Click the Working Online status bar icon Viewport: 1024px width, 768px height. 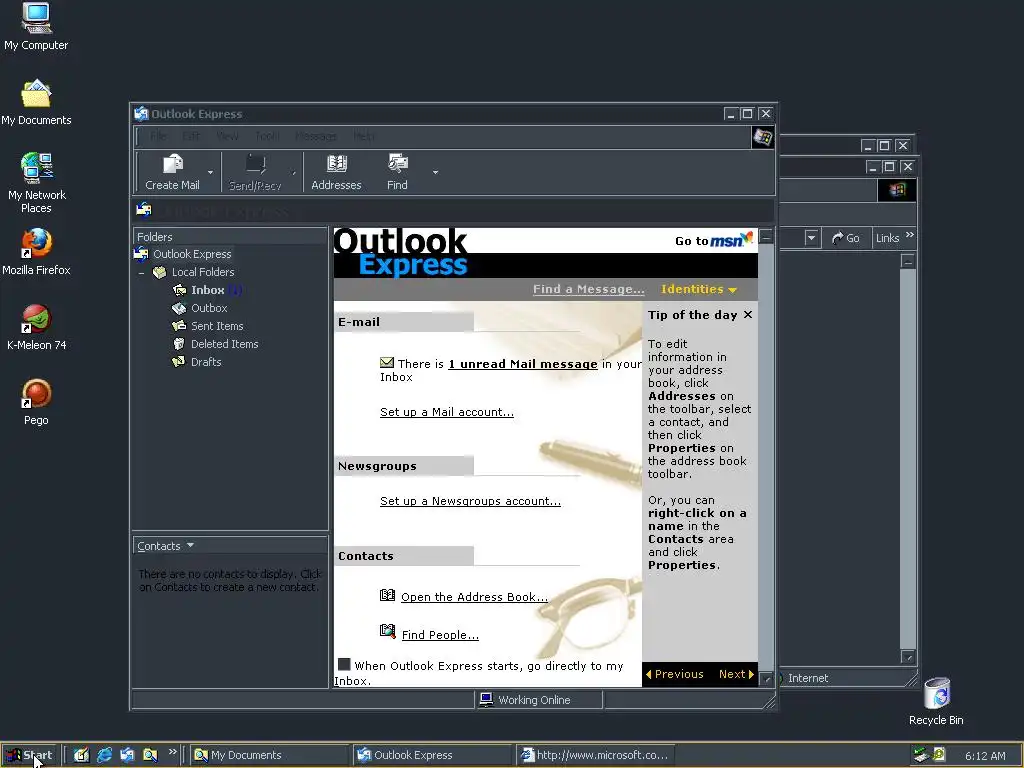(x=486, y=699)
